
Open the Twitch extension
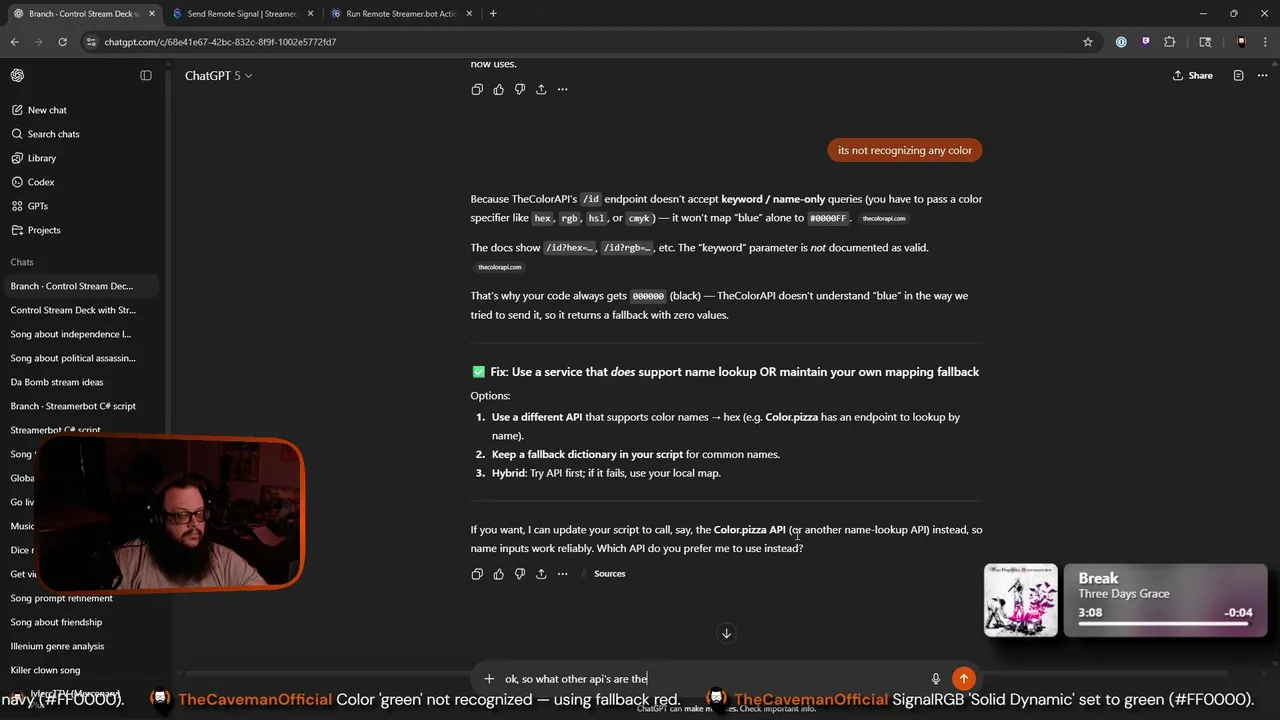pos(1145,42)
